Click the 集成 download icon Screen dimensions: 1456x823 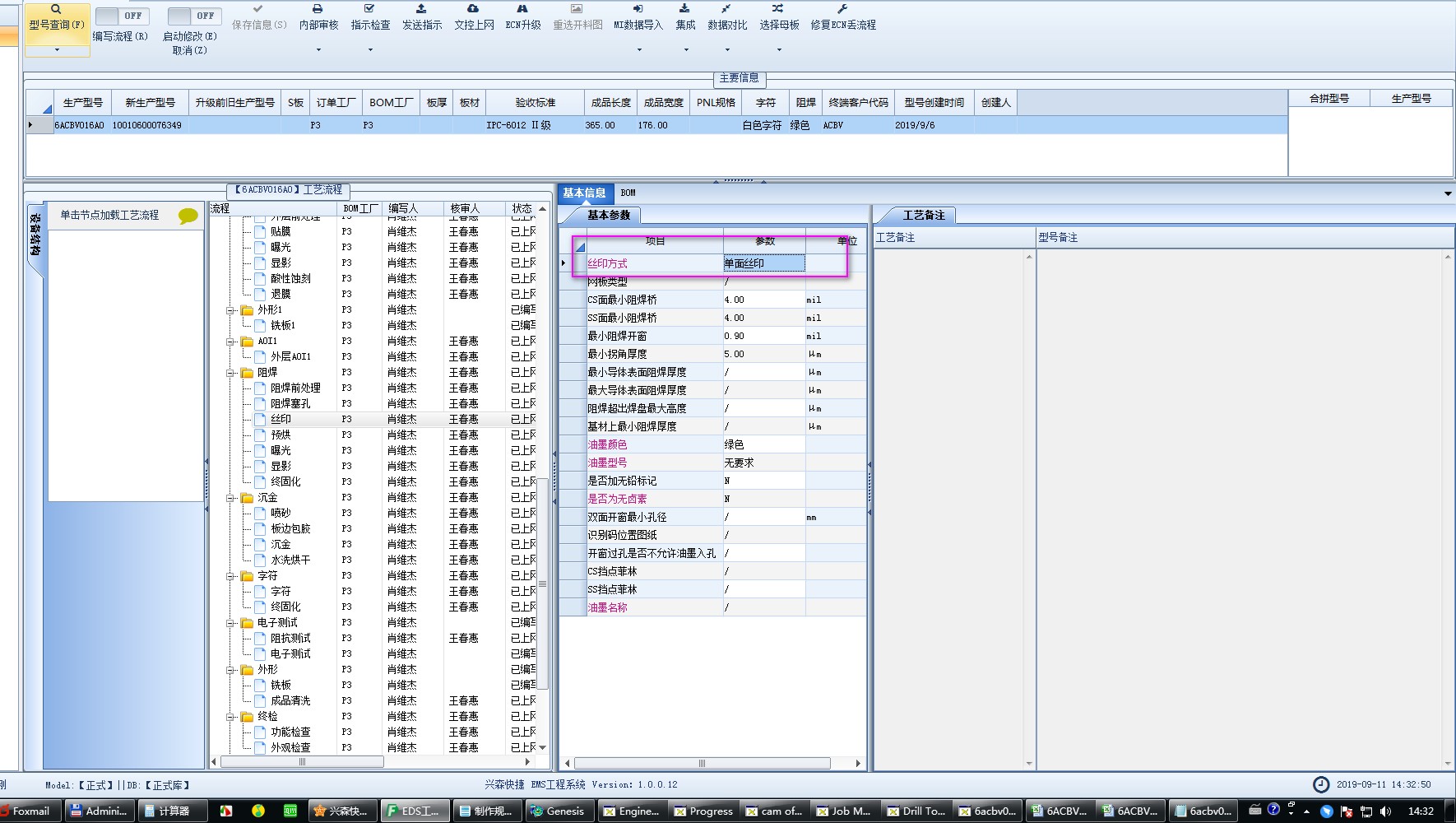(685, 8)
